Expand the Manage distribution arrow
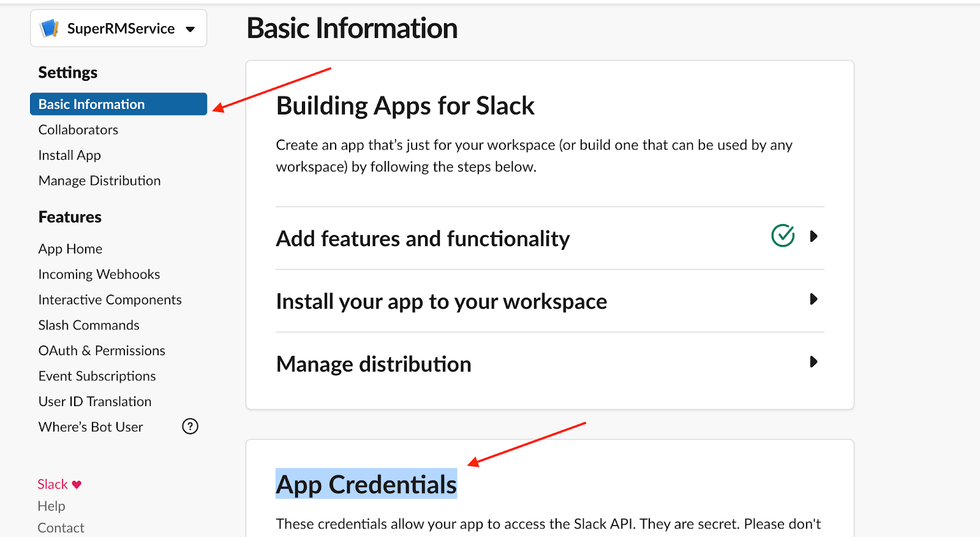The image size is (980, 537). 814,362
